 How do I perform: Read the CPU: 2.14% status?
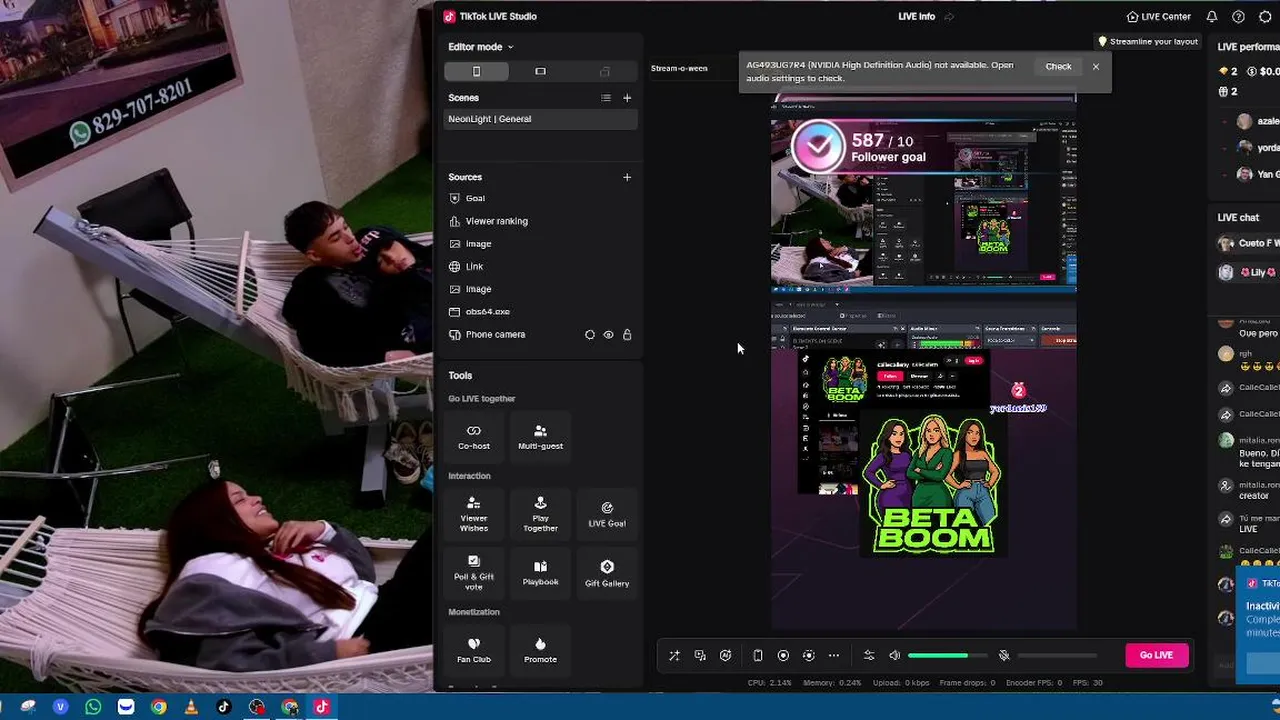tap(770, 683)
